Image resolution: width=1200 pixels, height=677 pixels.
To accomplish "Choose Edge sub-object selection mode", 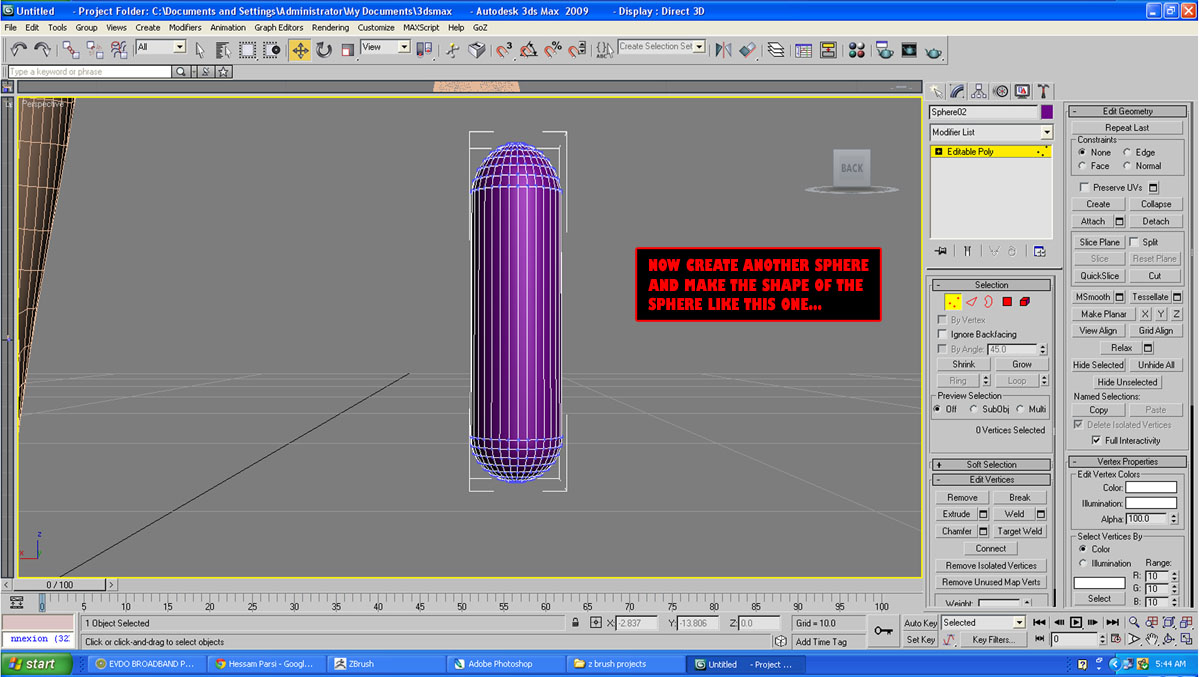I will pos(970,301).
